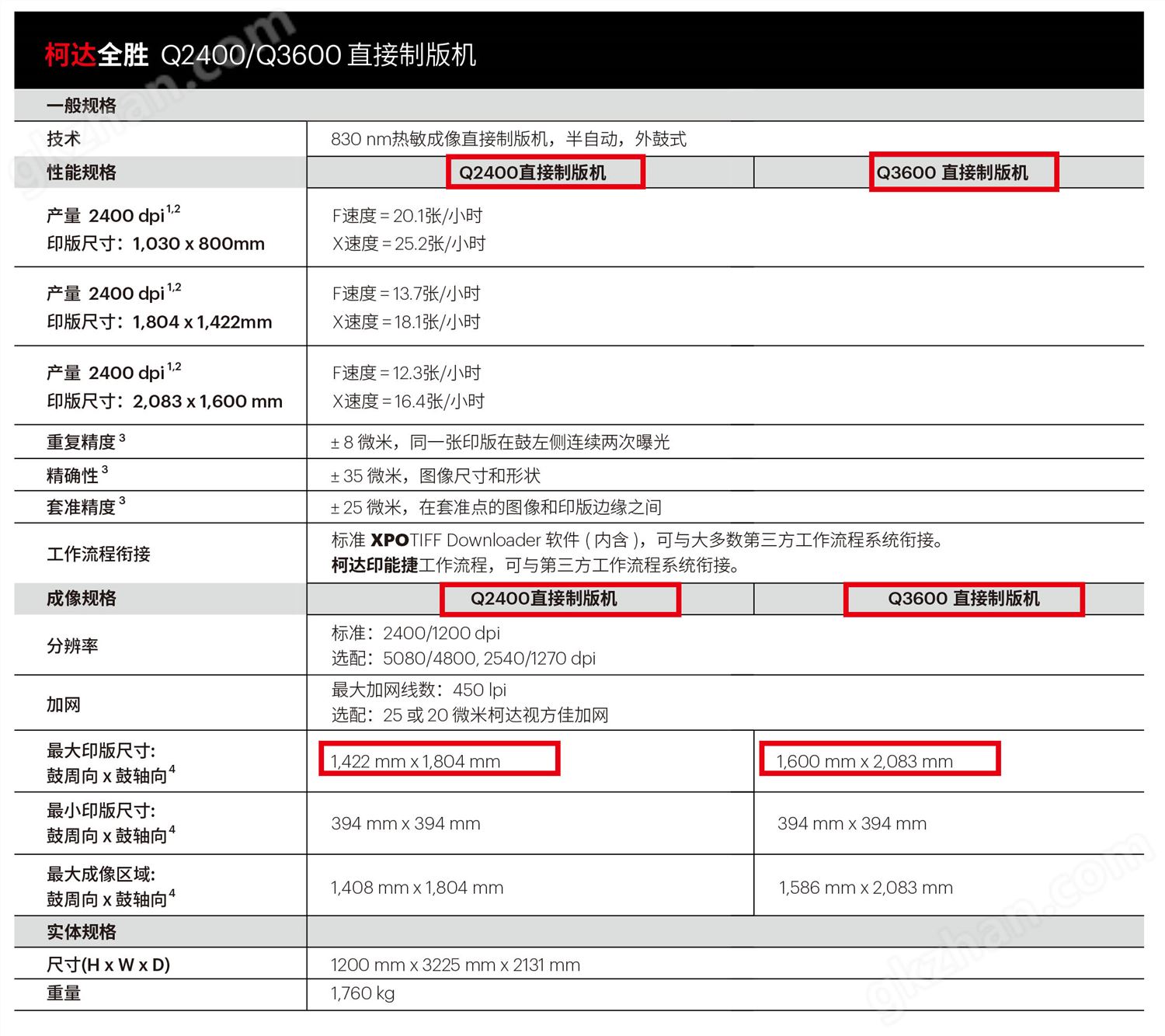The height and width of the screenshot is (1036, 1165).
Task: Select the ± 25 微米 registration value
Action: [496, 507]
